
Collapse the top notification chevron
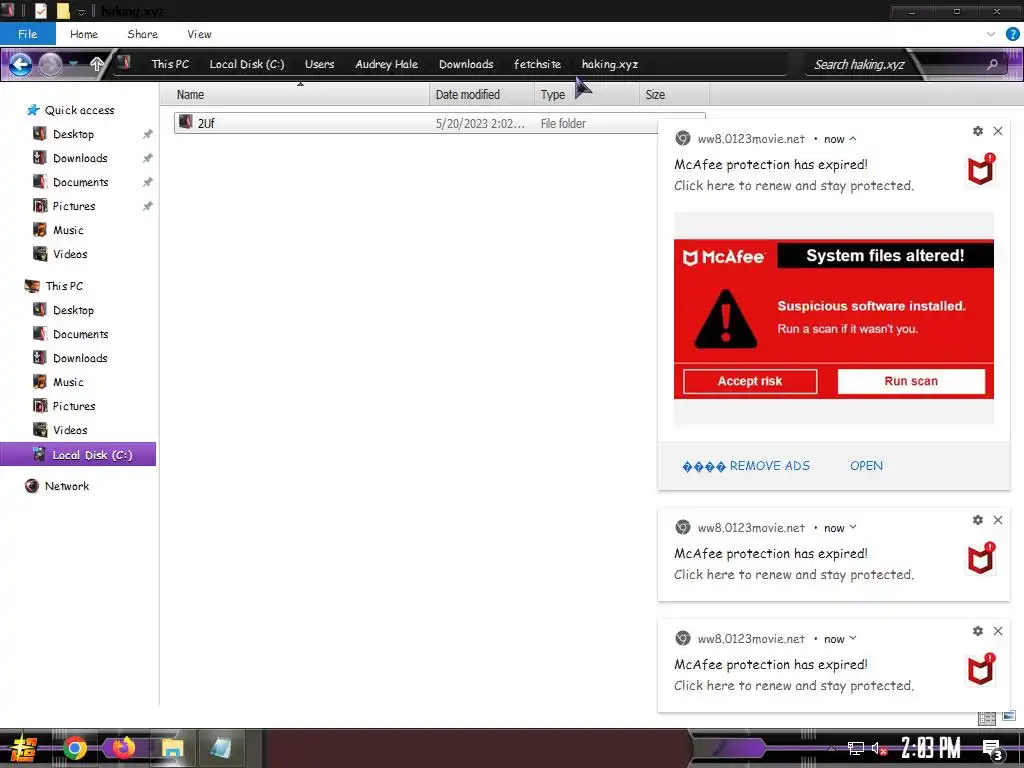point(853,138)
